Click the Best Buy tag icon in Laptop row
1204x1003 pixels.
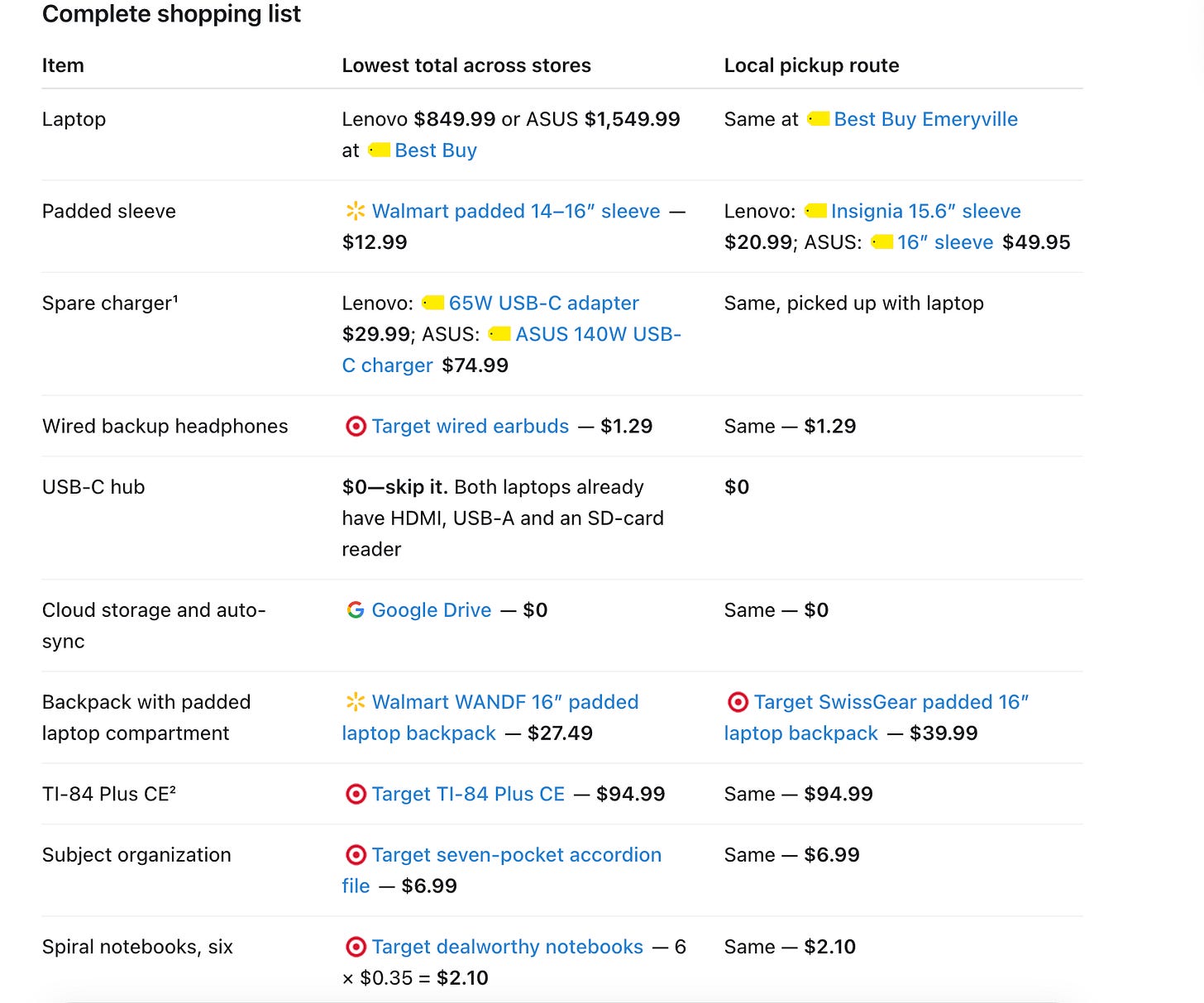[379, 150]
